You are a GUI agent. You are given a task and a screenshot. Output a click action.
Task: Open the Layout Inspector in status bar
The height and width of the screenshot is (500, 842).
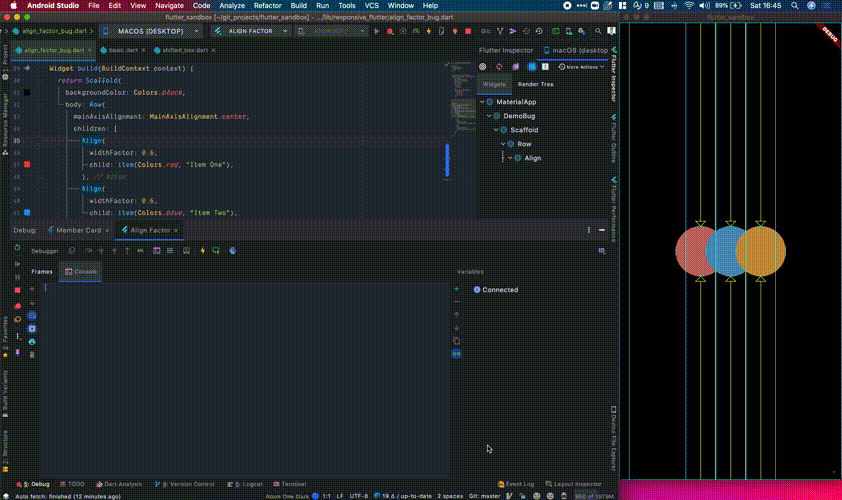pos(576,483)
